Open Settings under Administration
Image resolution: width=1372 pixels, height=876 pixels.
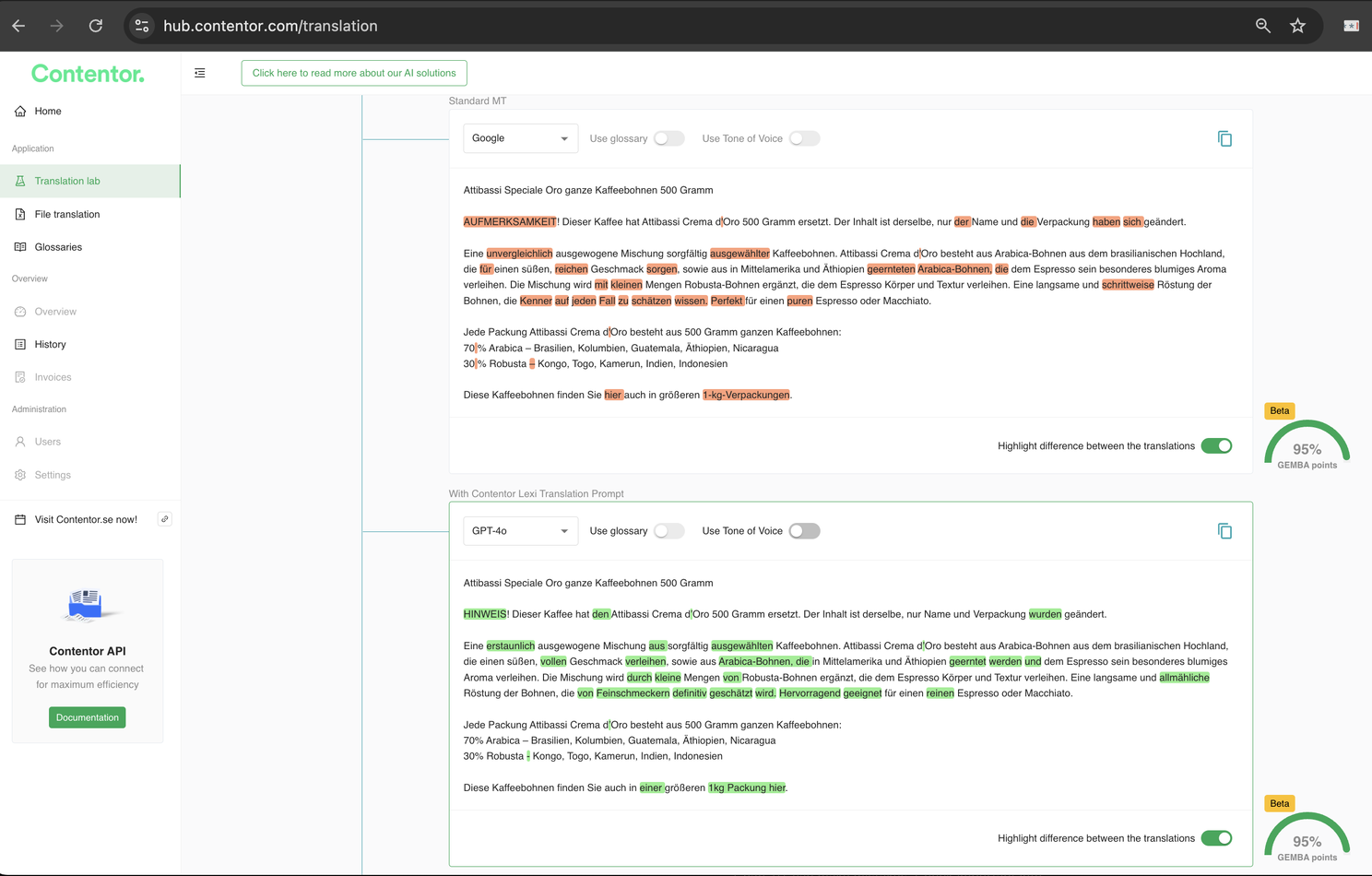click(89, 475)
